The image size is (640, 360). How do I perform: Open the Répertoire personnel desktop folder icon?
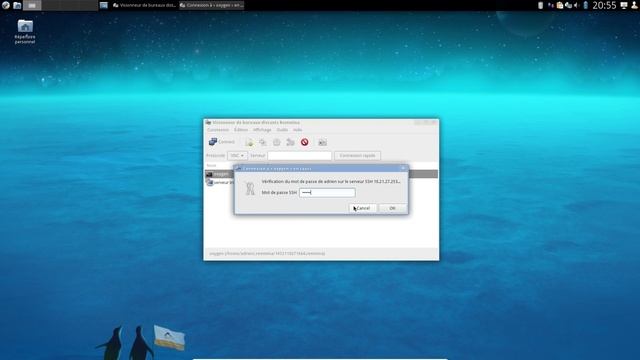click(25, 31)
